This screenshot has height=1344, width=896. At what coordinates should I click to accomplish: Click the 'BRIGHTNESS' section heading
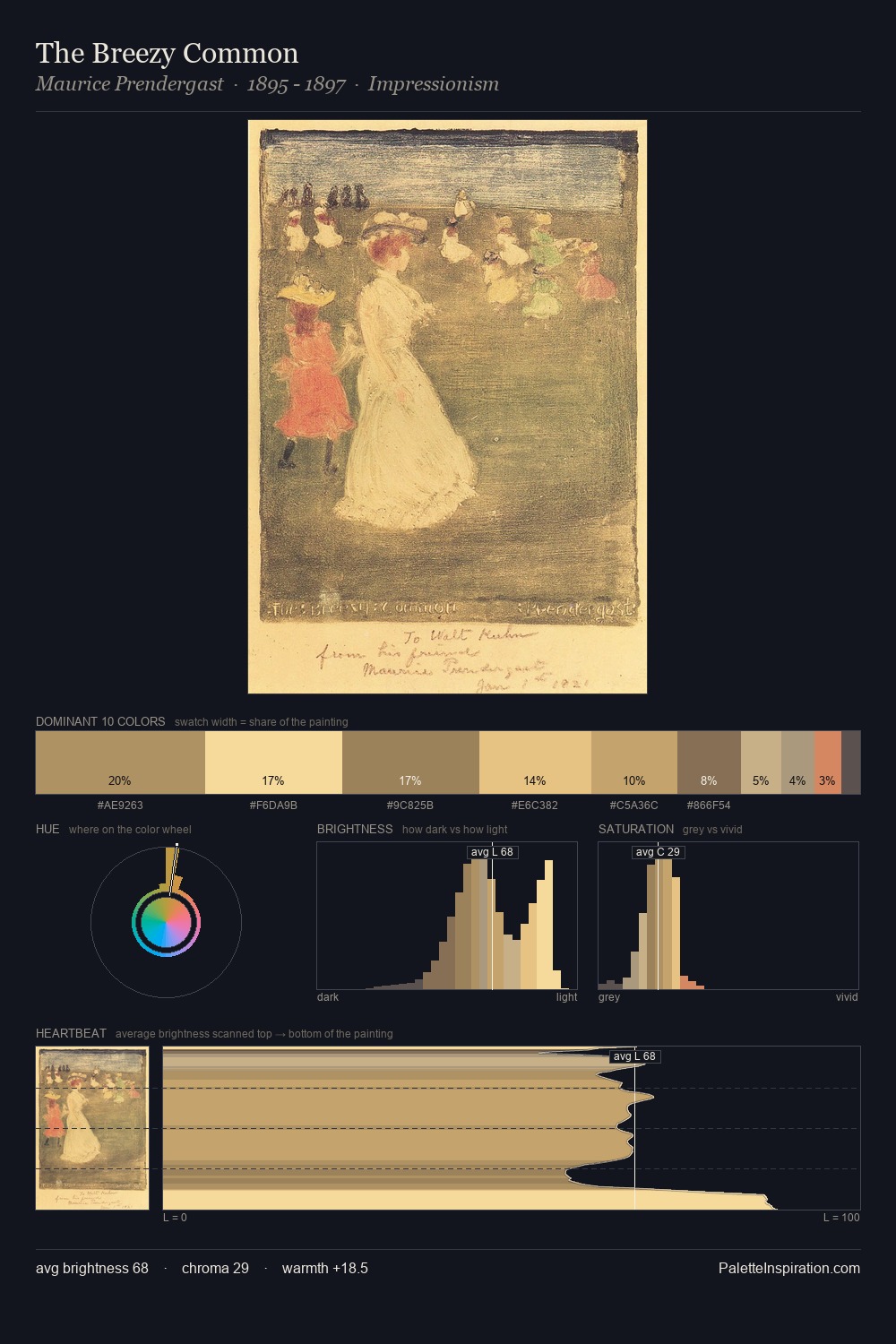coord(355,829)
